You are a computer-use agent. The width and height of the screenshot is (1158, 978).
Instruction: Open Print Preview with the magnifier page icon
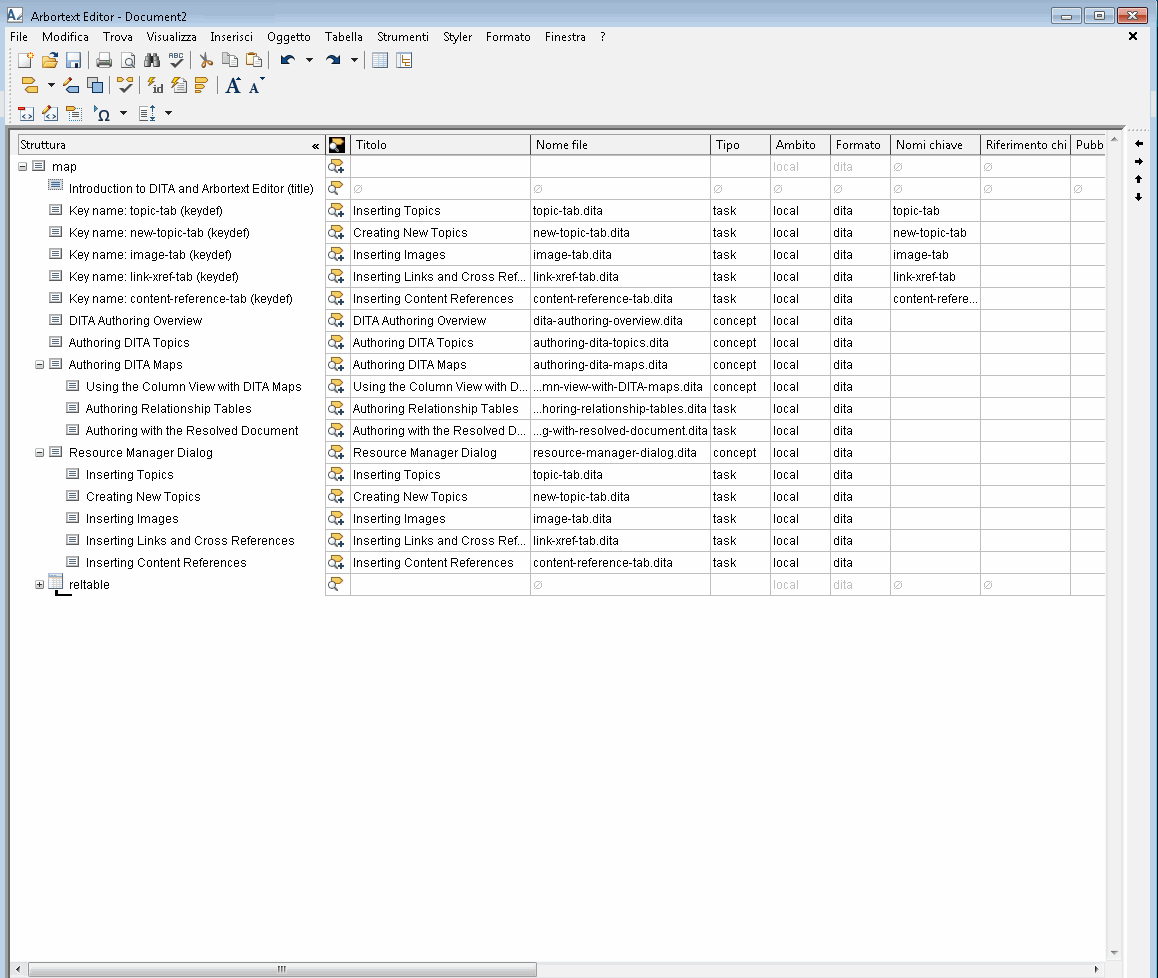point(128,61)
